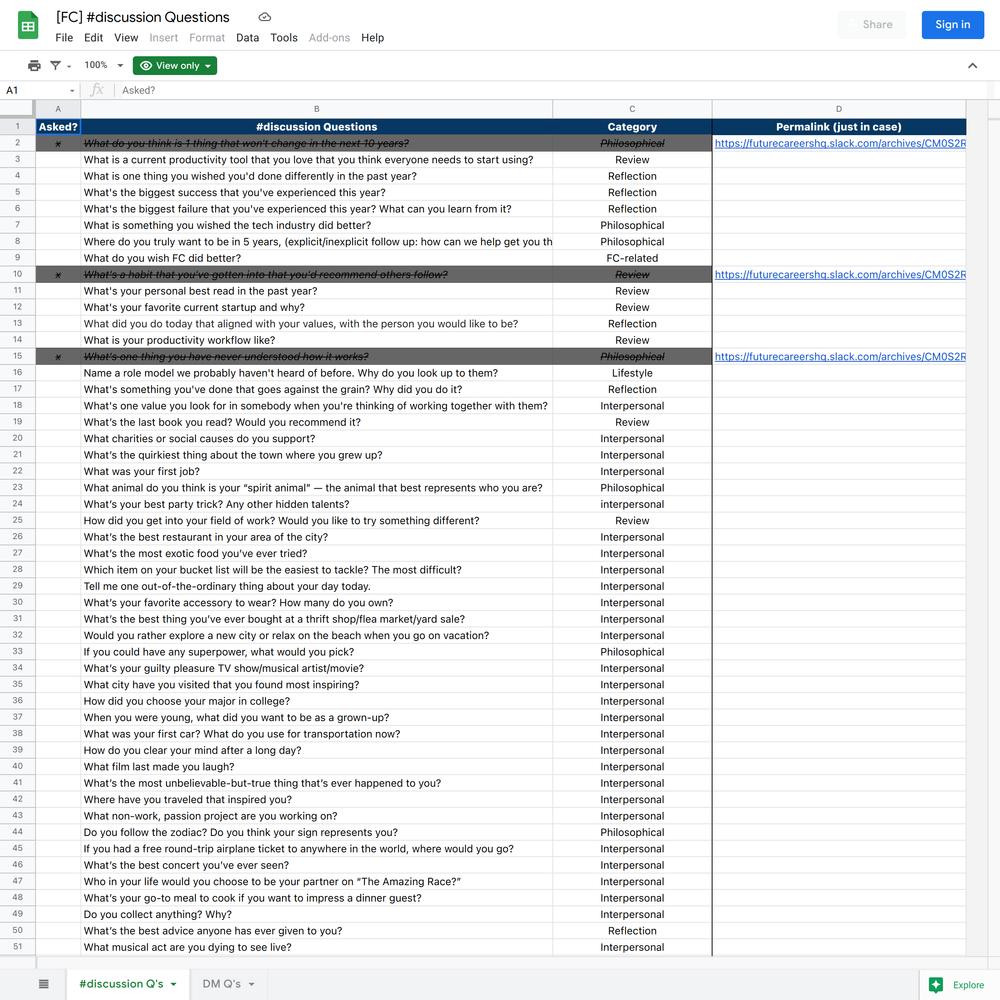Click the blue Sign in button
Viewport: 1000px width, 1000px height.
point(952,24)
